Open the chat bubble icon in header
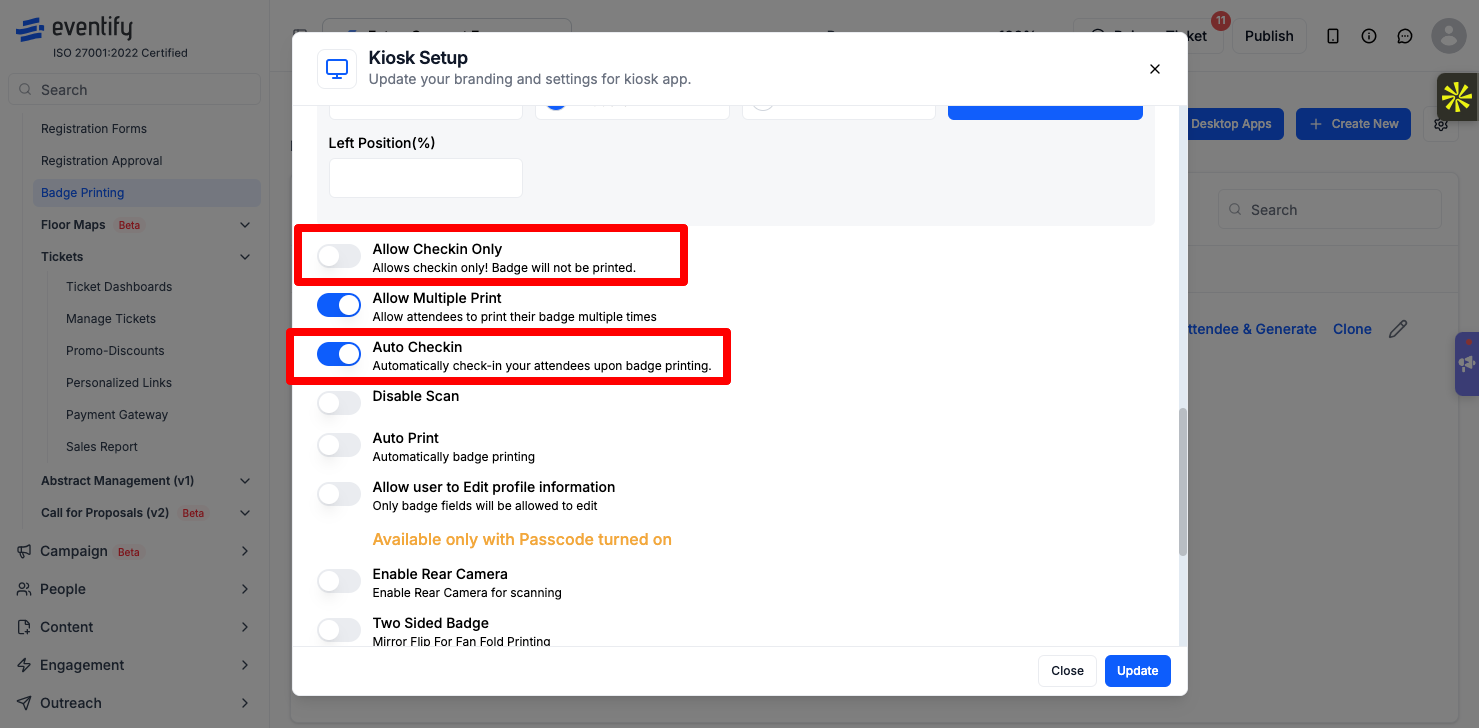Viewport: 1479px width, 728px height. [1405, 36]
